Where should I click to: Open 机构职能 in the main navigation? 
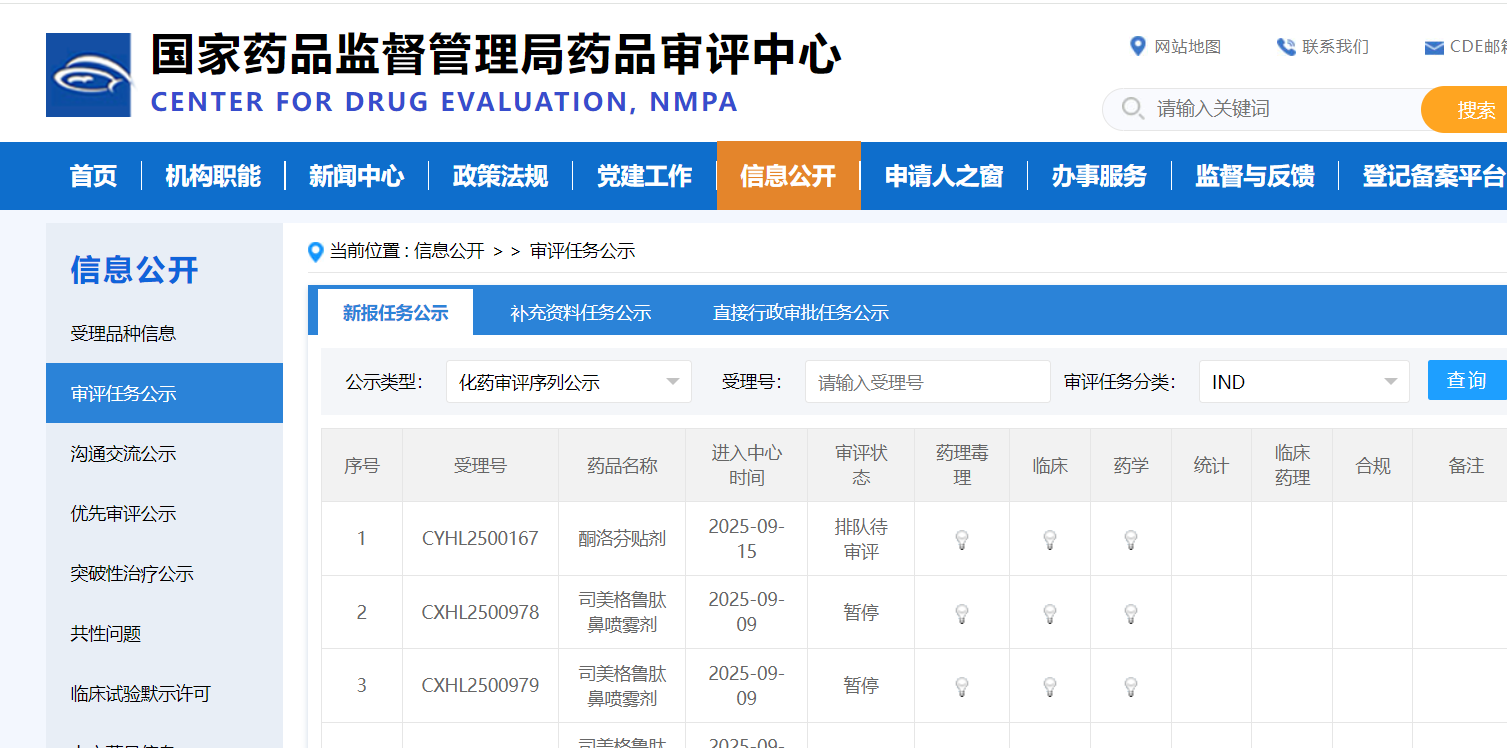coord(213,176)
